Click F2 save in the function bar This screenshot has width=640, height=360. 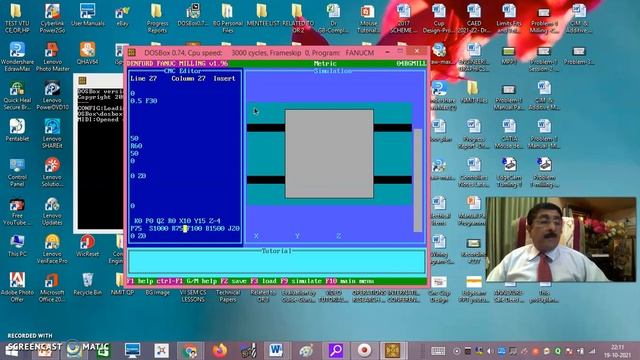(233, 281)
